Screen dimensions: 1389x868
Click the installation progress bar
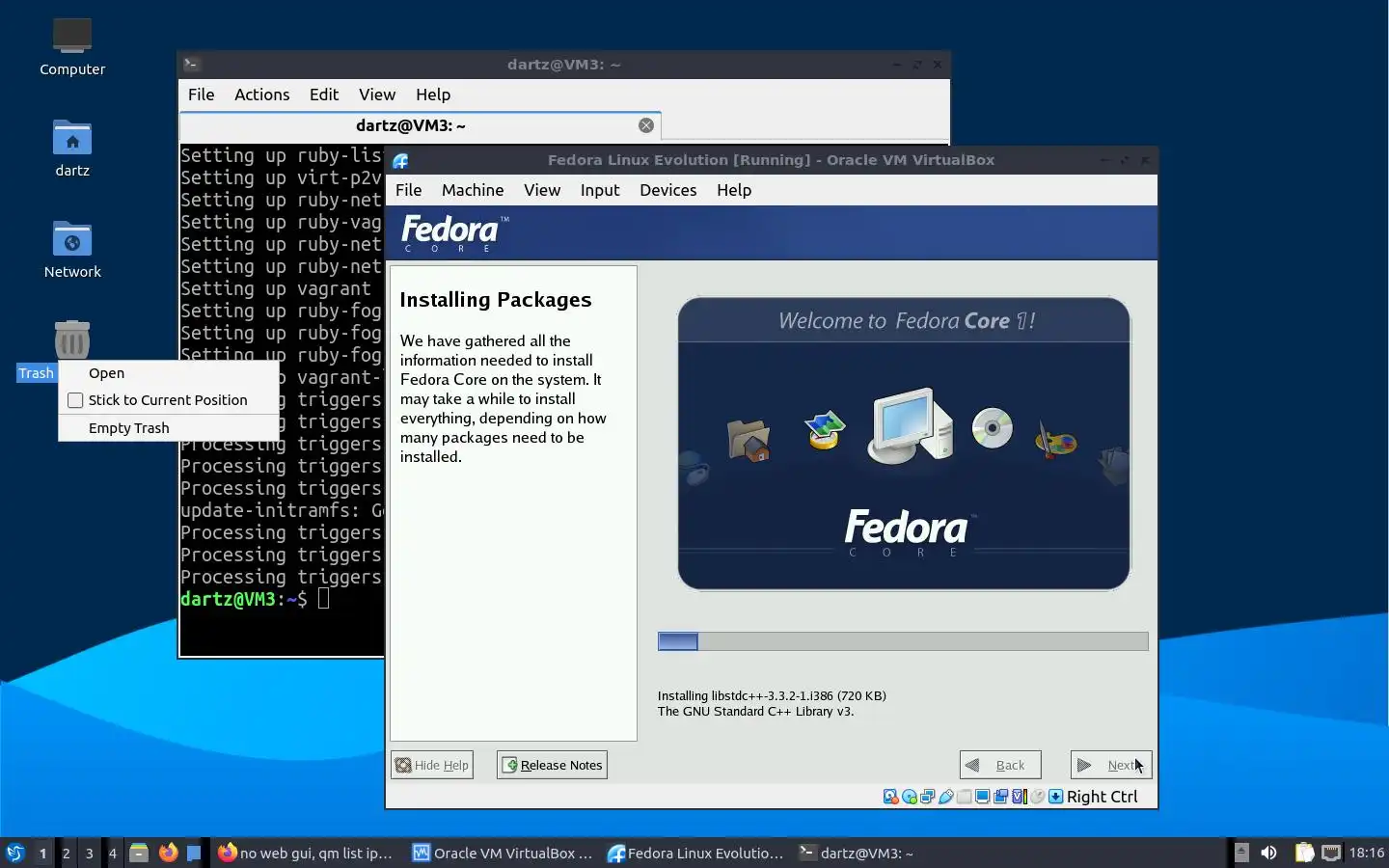click(x=903, y=642)
